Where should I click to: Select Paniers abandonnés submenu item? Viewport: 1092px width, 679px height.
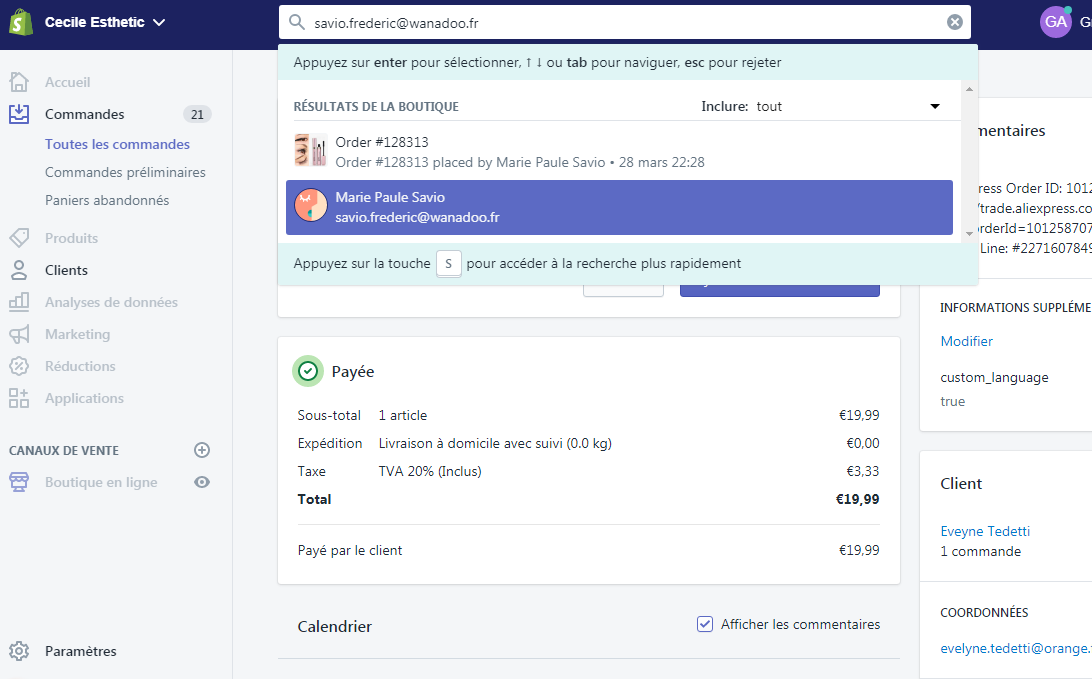point(107,200)
